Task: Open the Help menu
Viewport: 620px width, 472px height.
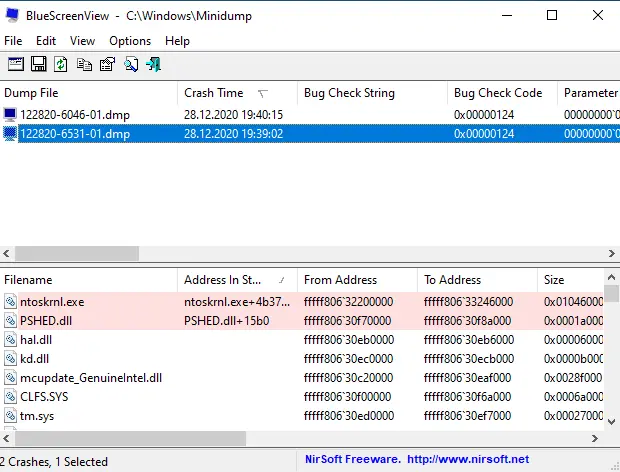Action: 177,41
